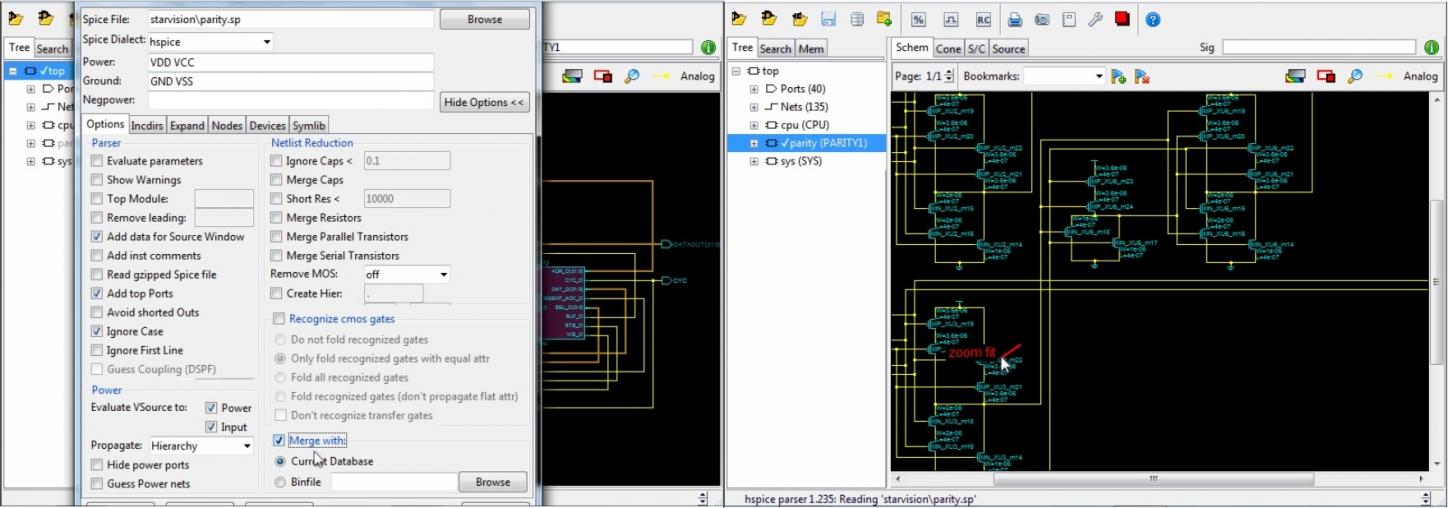Enable the Merge Caps checkbox
Screen dimensions: 1448x508
[x=276, y=180]
